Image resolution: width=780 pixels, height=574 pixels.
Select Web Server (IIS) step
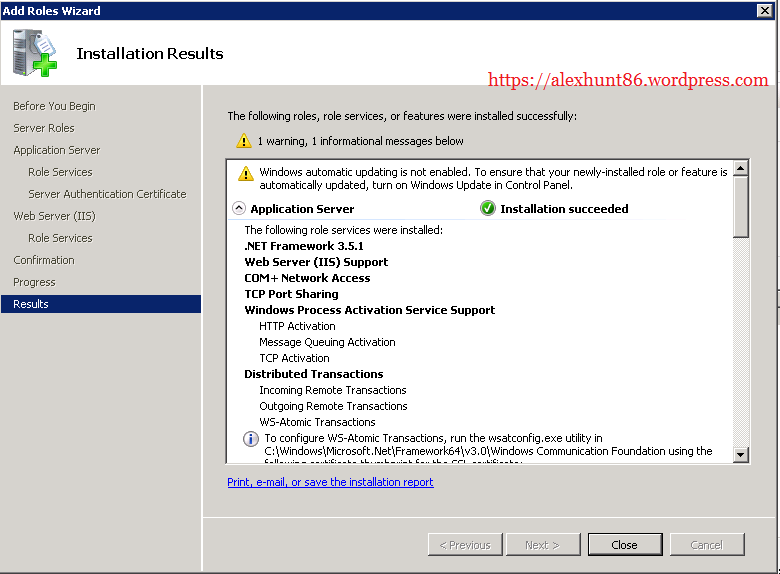tap(54, 216)
